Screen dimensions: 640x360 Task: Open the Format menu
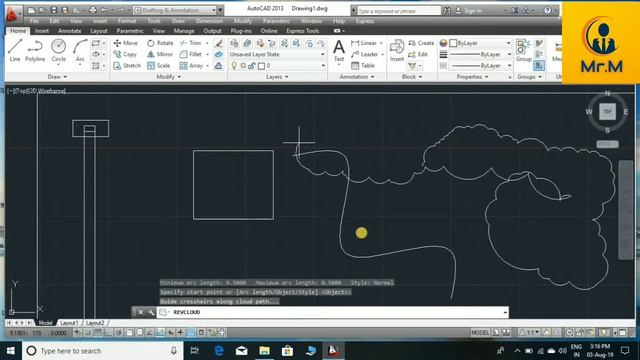127,21
